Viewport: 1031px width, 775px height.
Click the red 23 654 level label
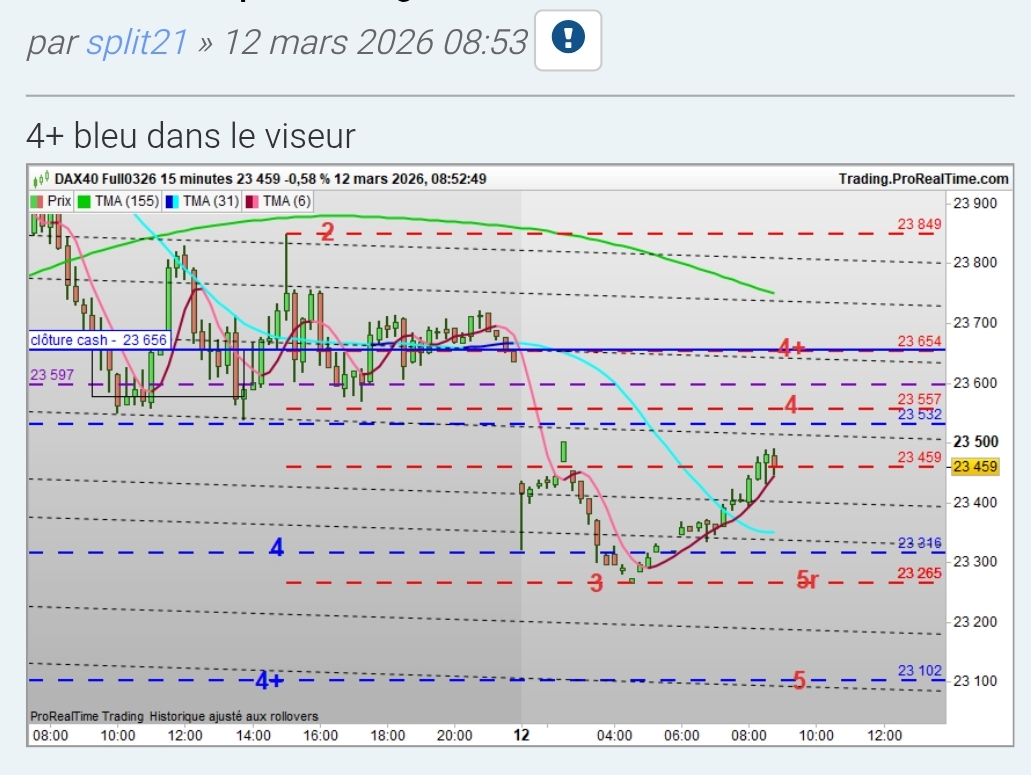919,341
